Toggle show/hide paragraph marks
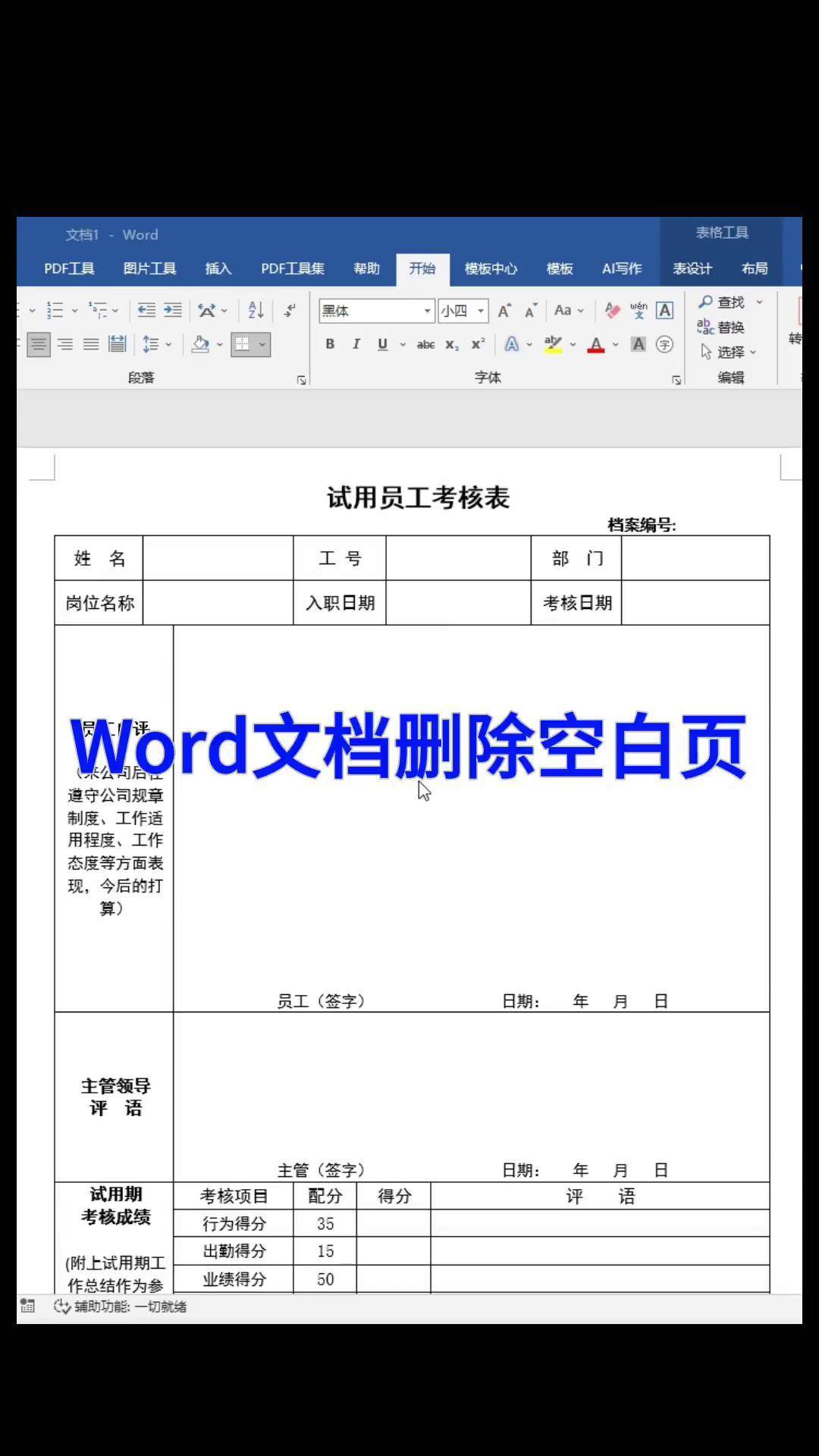 [x=290, y=310]
